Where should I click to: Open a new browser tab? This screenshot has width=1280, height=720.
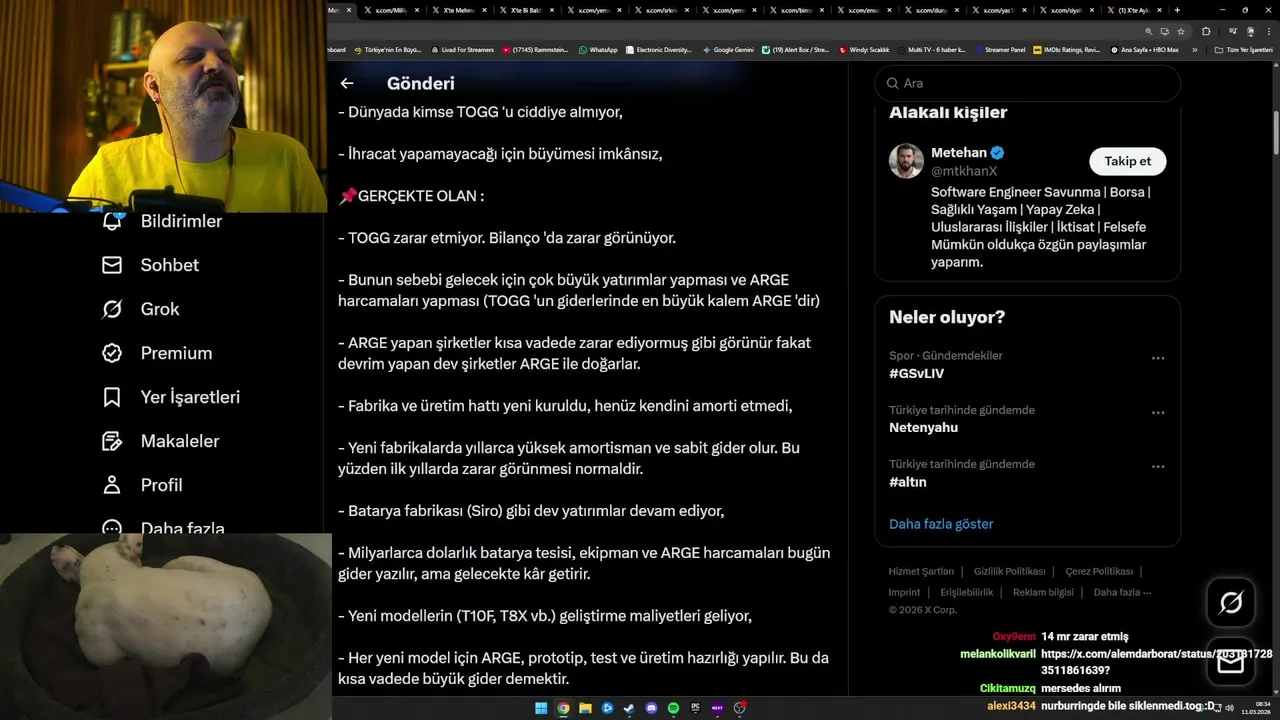[x=1177, y=10]
